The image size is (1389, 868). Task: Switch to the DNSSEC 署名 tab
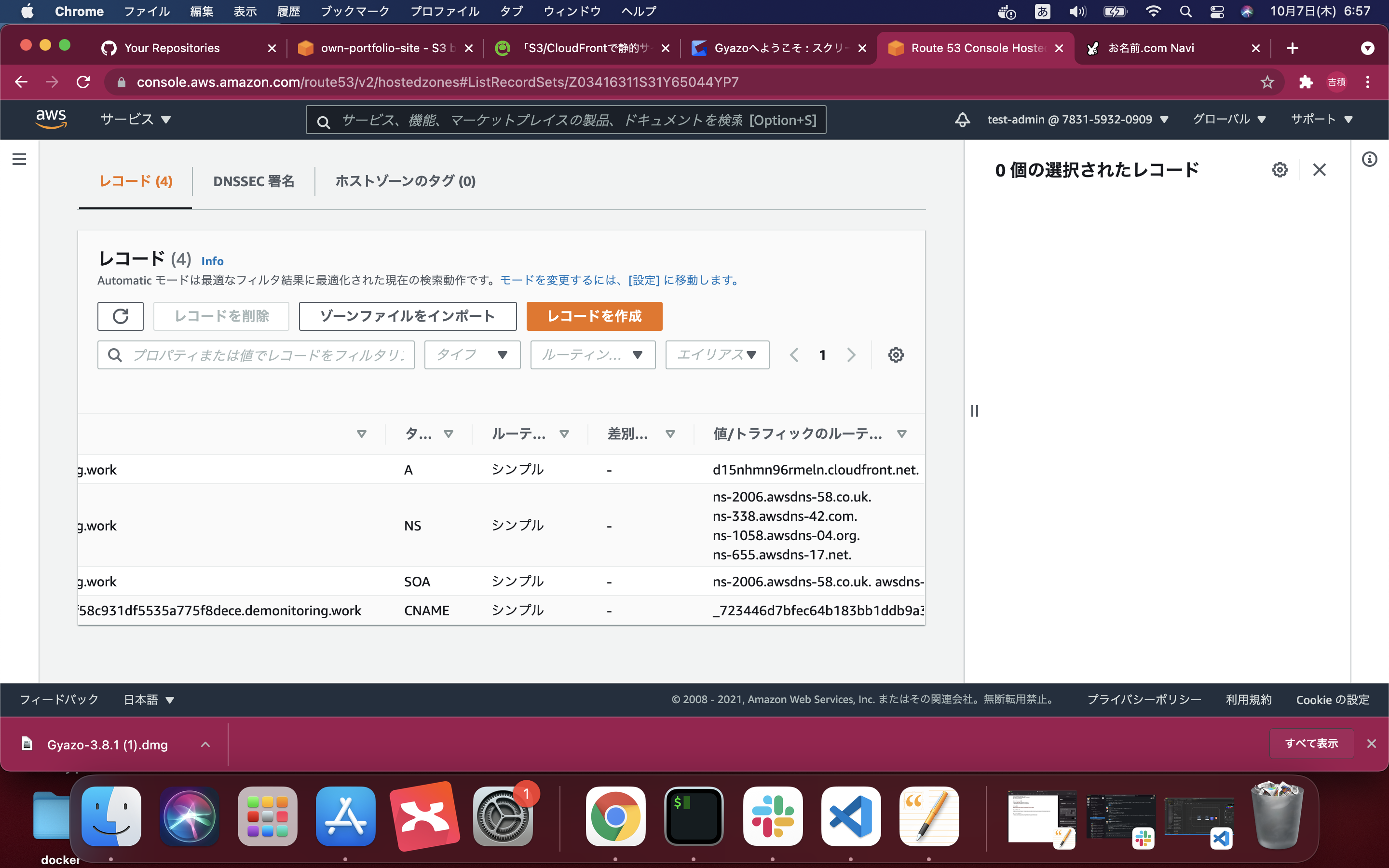coord(253,181)
